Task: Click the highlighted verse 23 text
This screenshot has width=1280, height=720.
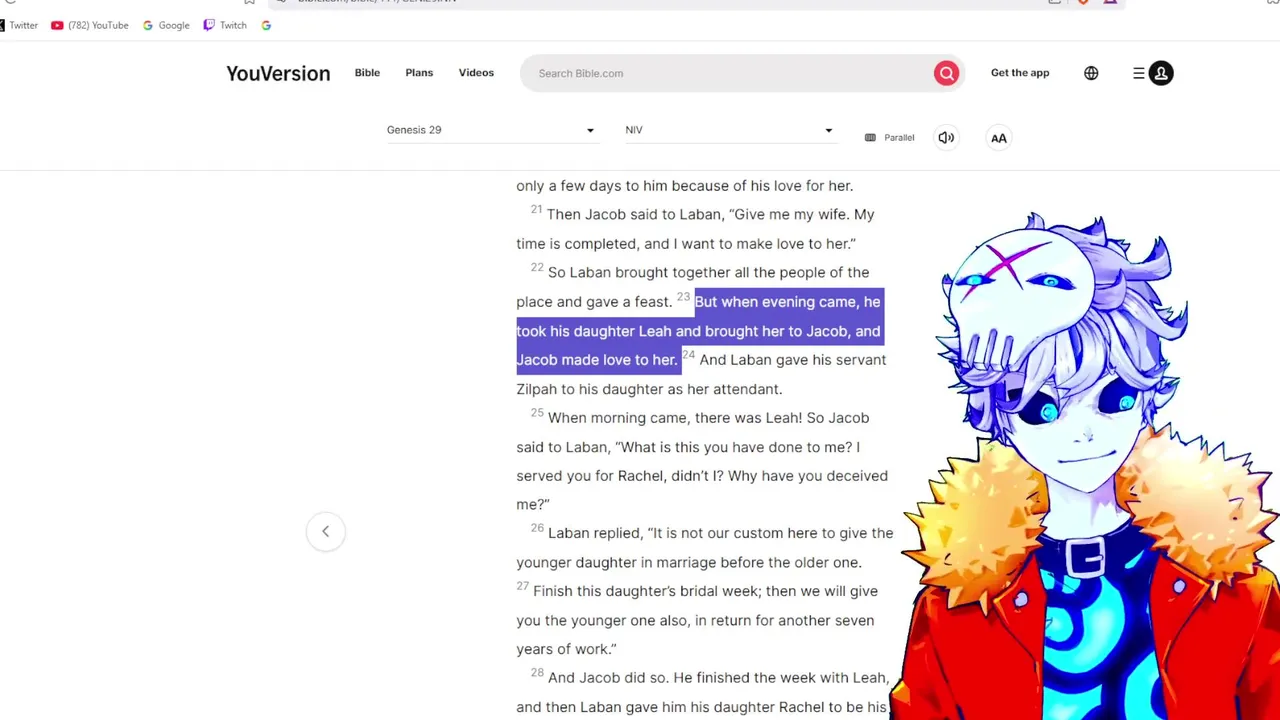Action: pos(699,331)
